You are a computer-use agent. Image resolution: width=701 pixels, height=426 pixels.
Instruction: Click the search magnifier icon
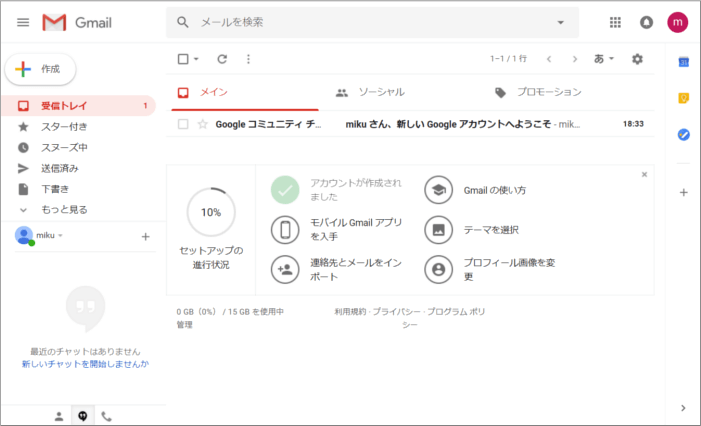point(182,22)
